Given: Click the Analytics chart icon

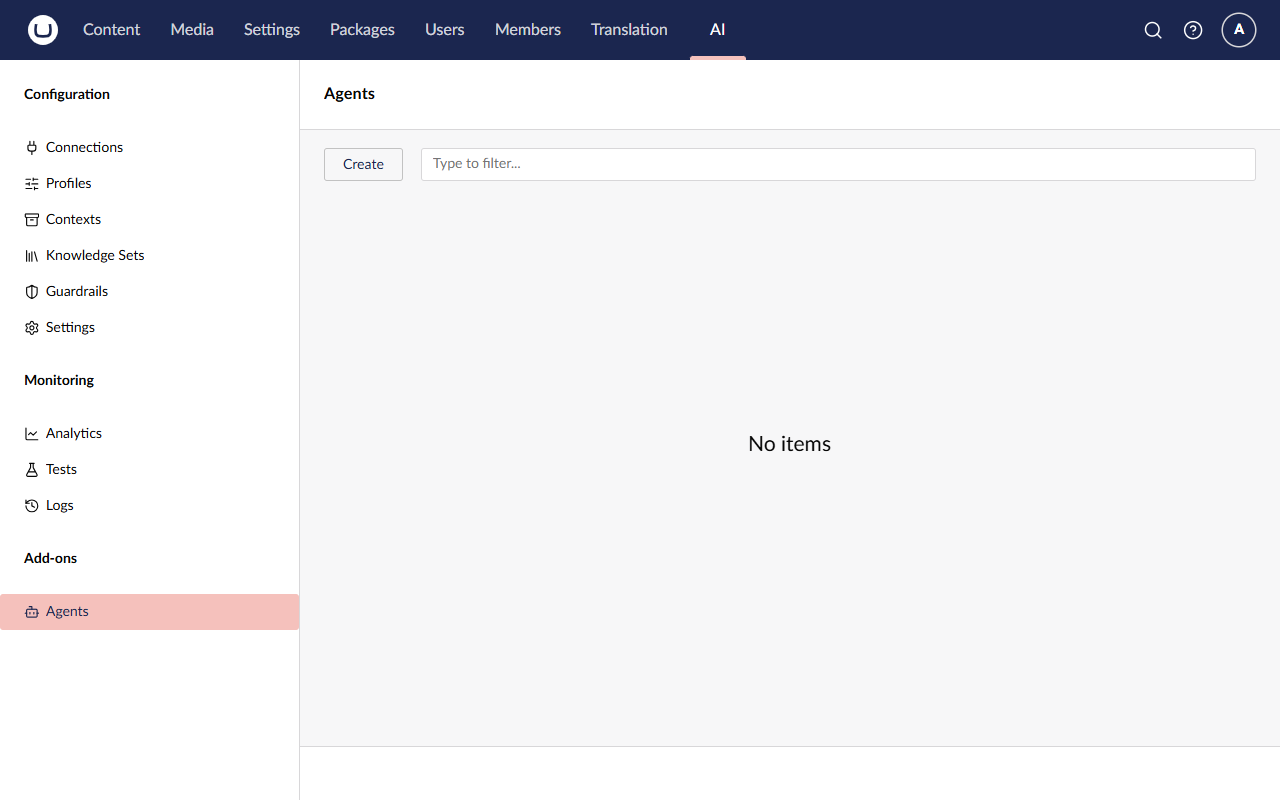Looking at the screenshot, I should (x=32, y=433).
